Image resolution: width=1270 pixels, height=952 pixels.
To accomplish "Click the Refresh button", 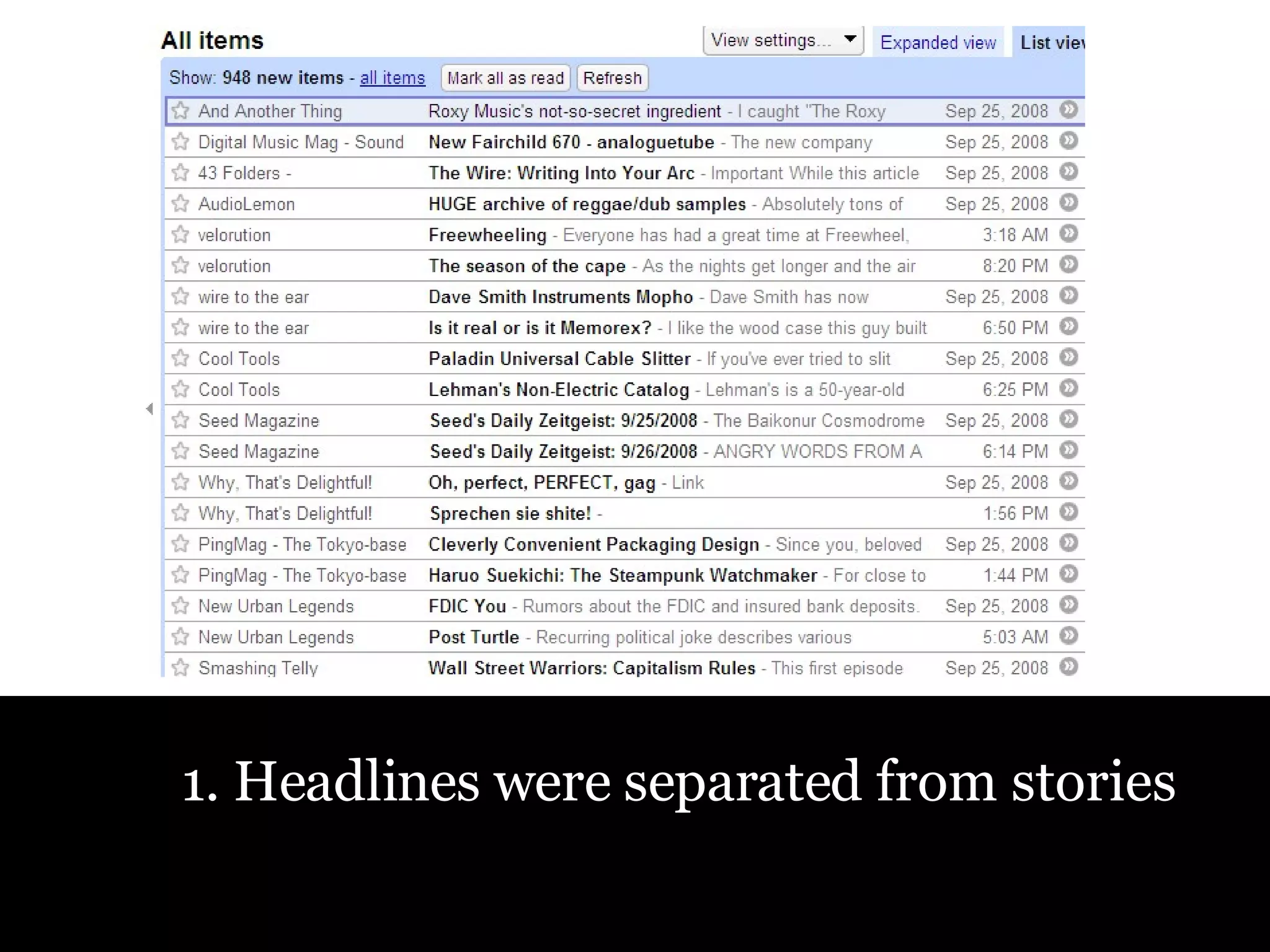I will coord(612,78).
